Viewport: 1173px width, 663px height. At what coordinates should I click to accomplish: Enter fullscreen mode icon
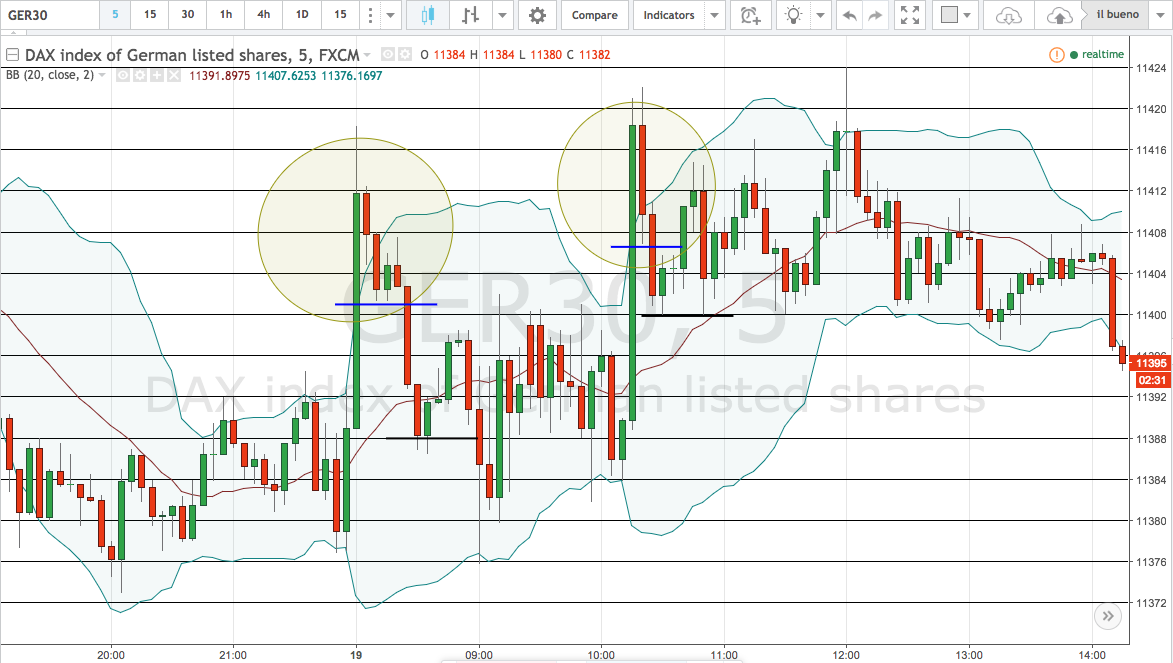coord(910,15)
